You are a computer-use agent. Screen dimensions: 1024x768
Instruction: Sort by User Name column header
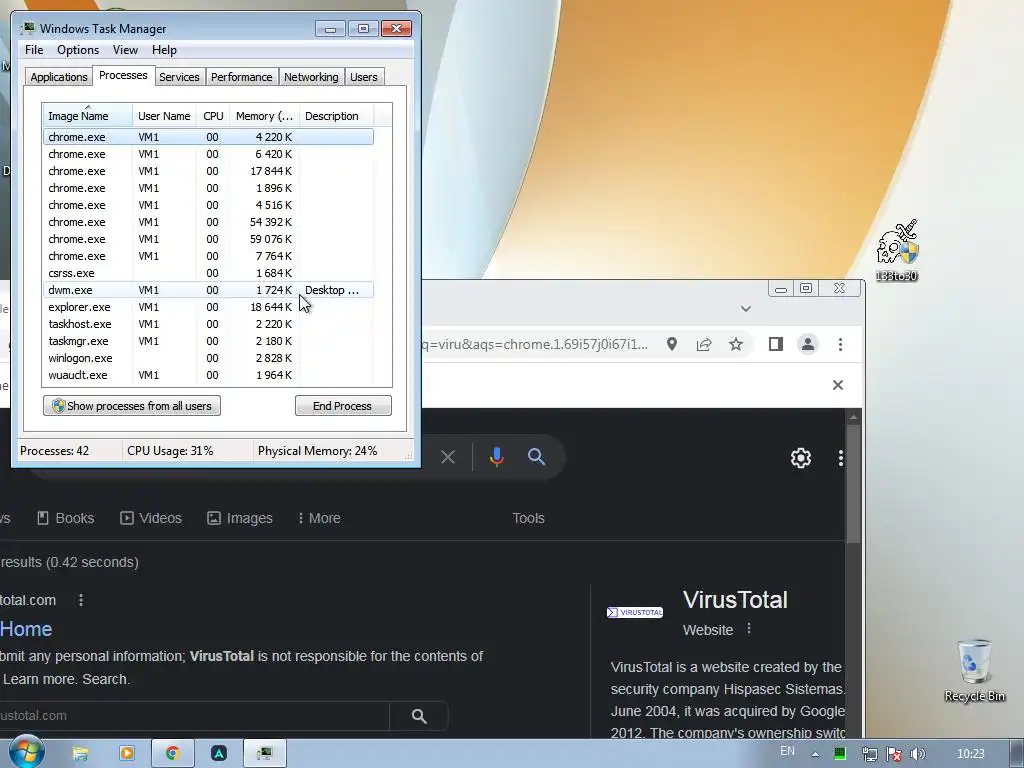164,116
